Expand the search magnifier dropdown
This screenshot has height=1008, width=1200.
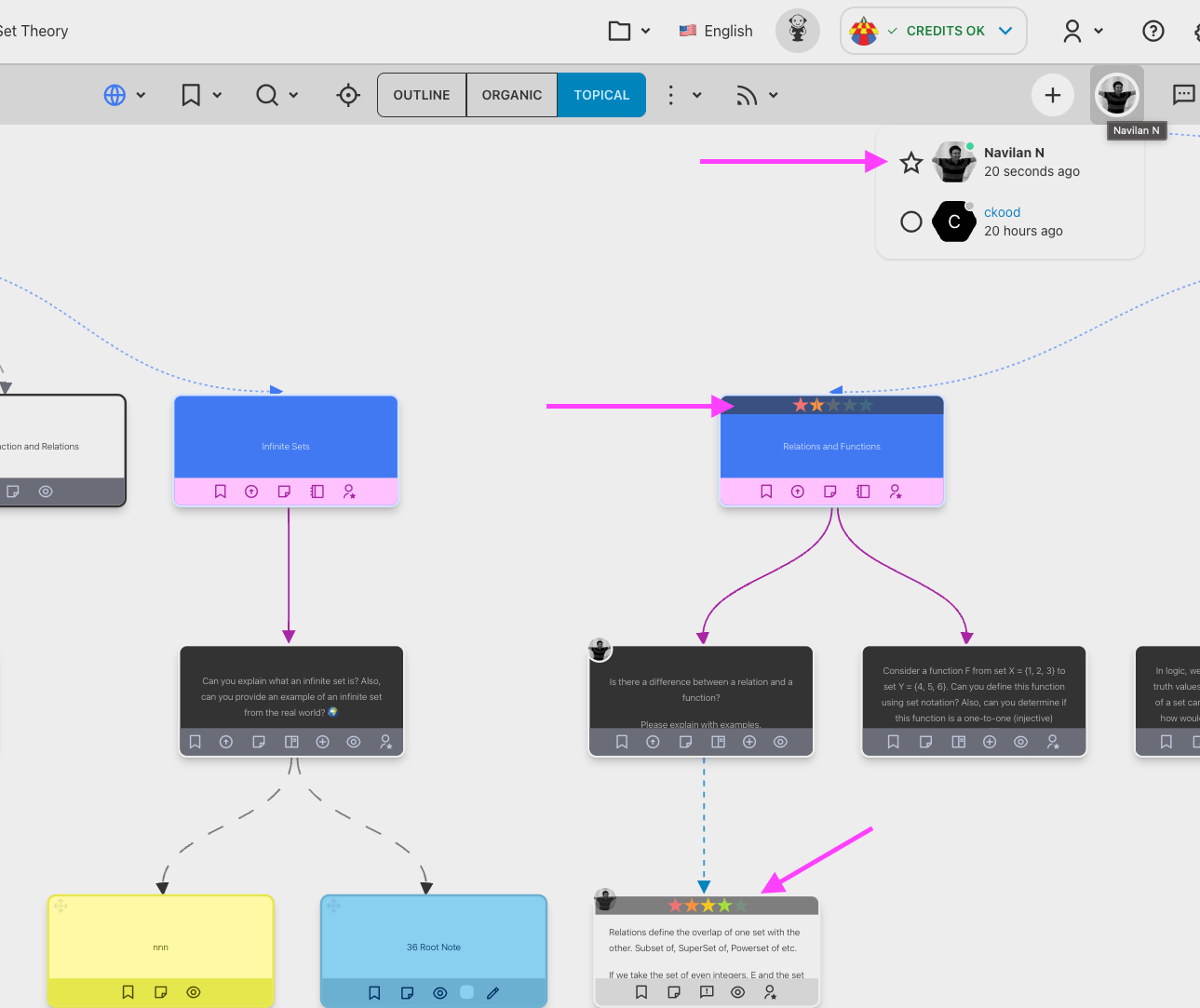pyautogui.click(x=276, y=95)
